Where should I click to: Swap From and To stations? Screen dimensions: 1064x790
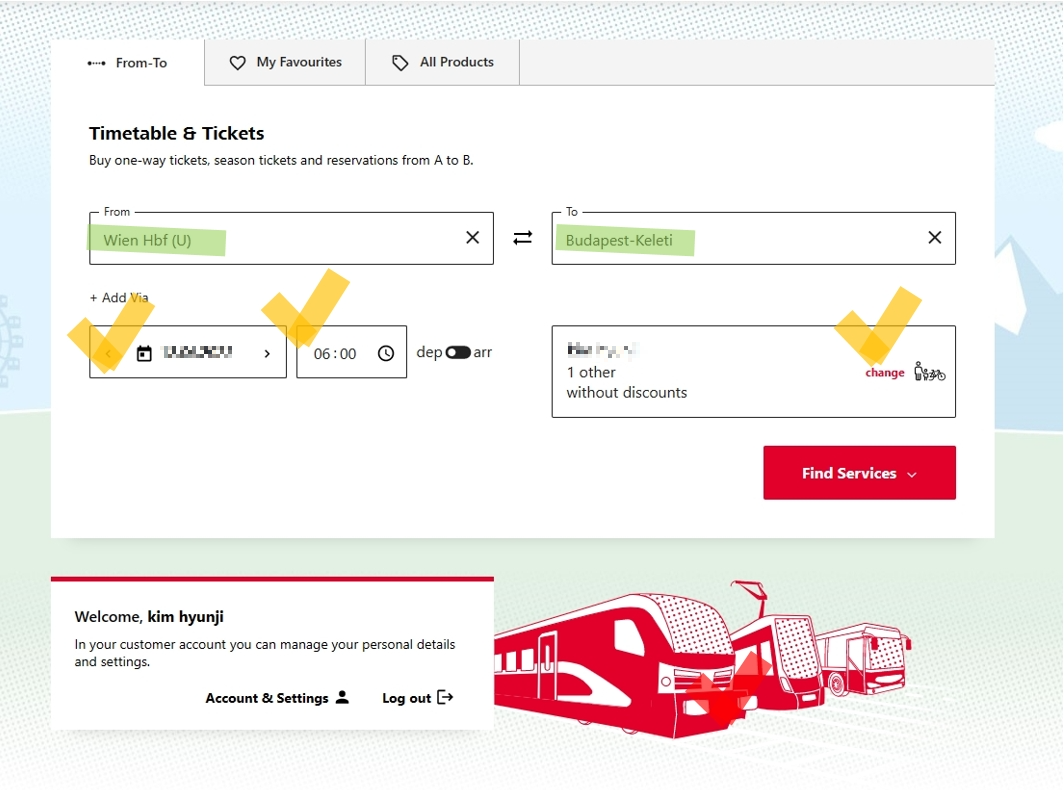(522, 238)
